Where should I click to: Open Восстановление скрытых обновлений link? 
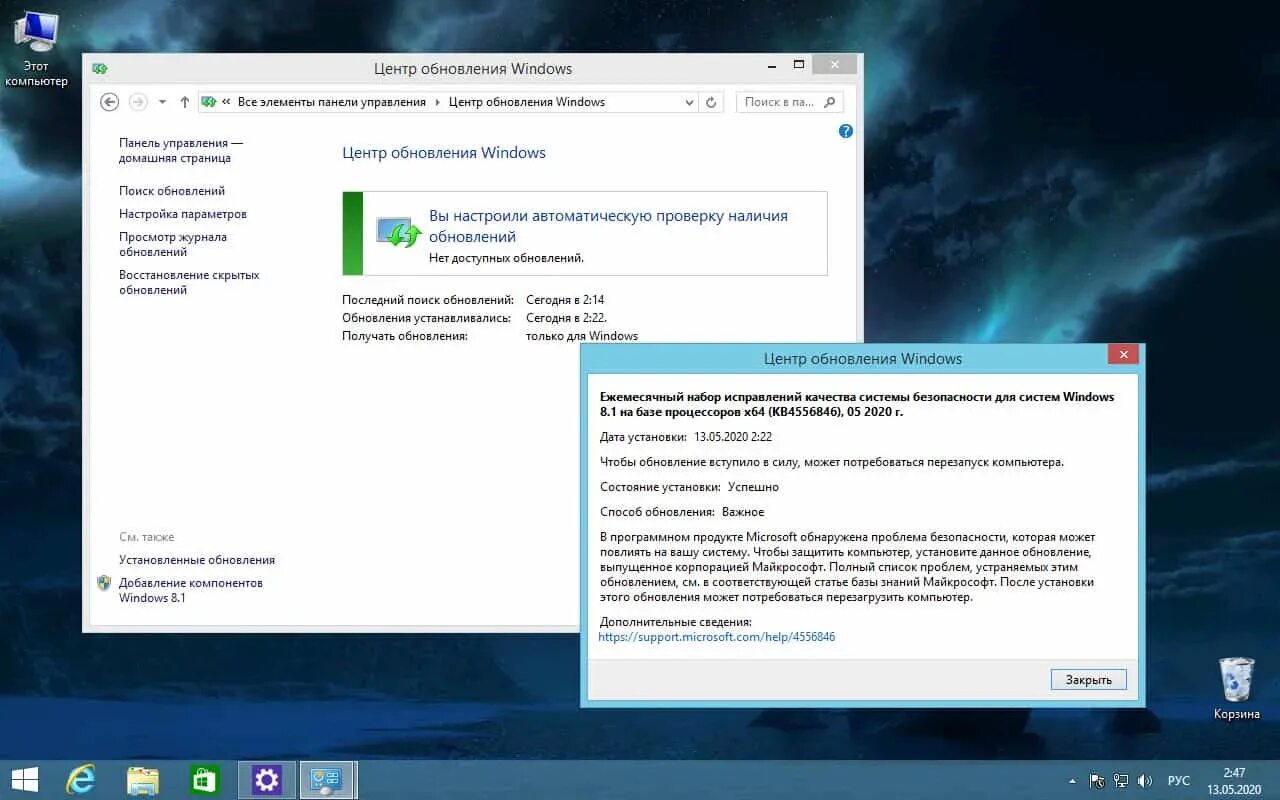(189, 282)
